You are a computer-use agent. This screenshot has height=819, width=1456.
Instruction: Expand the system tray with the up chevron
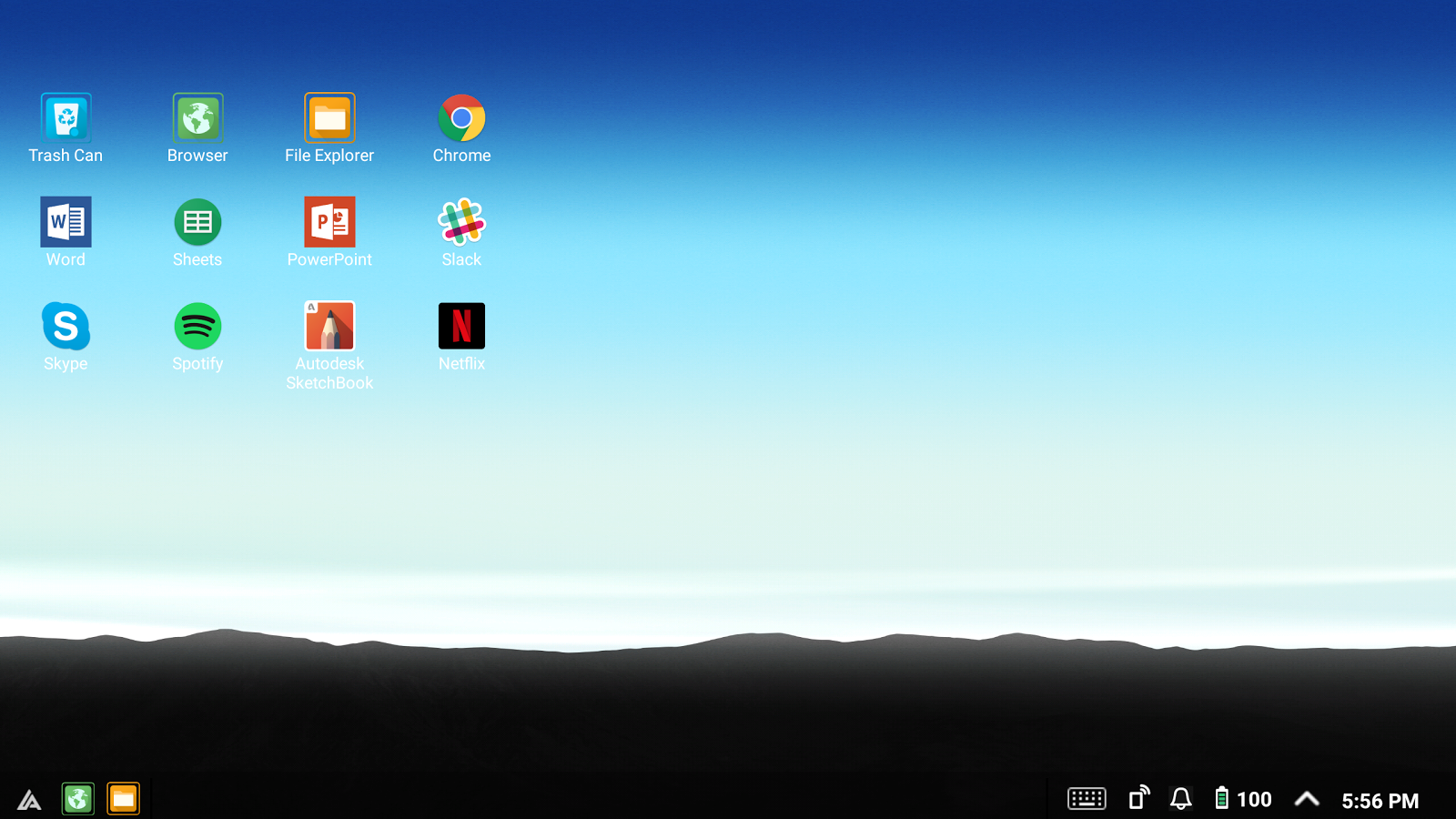(1307, 799)
